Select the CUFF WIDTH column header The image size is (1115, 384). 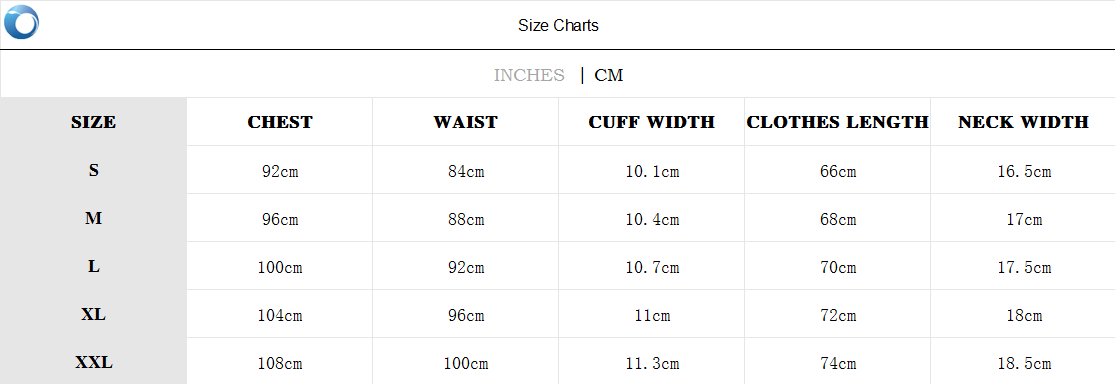[x=651, y=122]
